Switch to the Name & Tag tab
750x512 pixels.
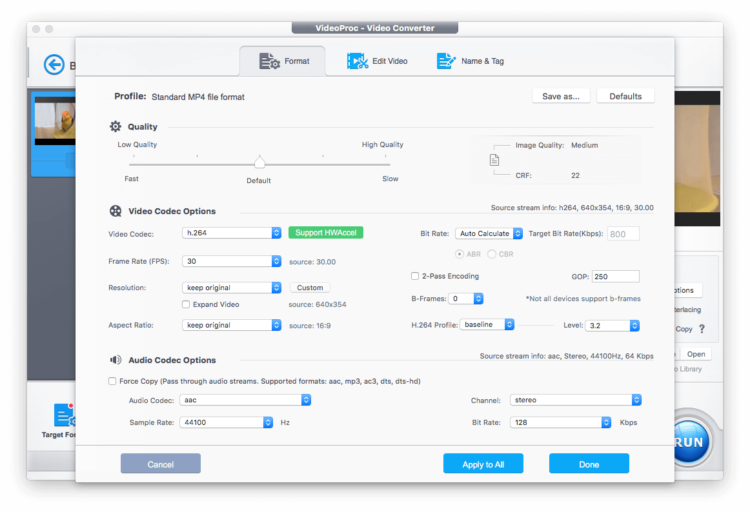click(x=470, y=61)
